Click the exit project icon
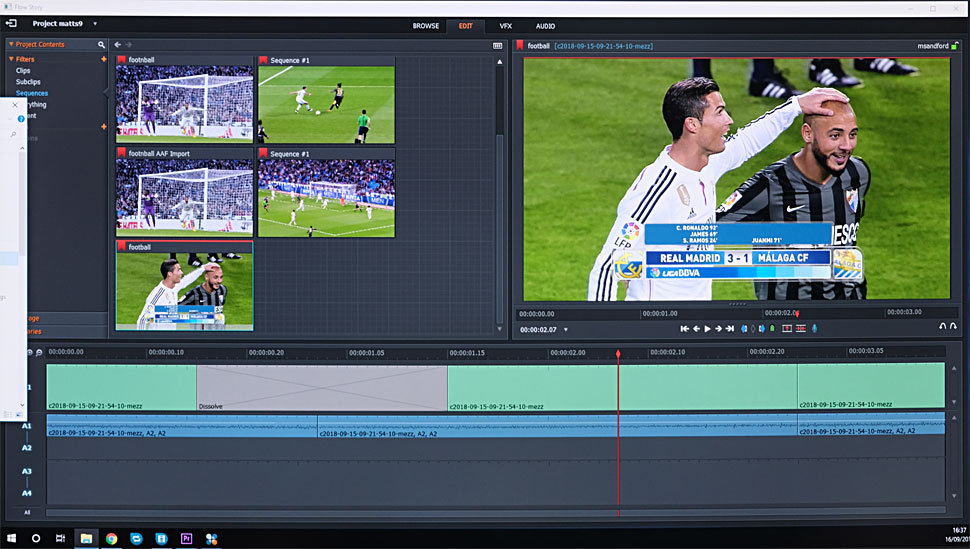The image size is (970, 549). [x=11, y=24]
